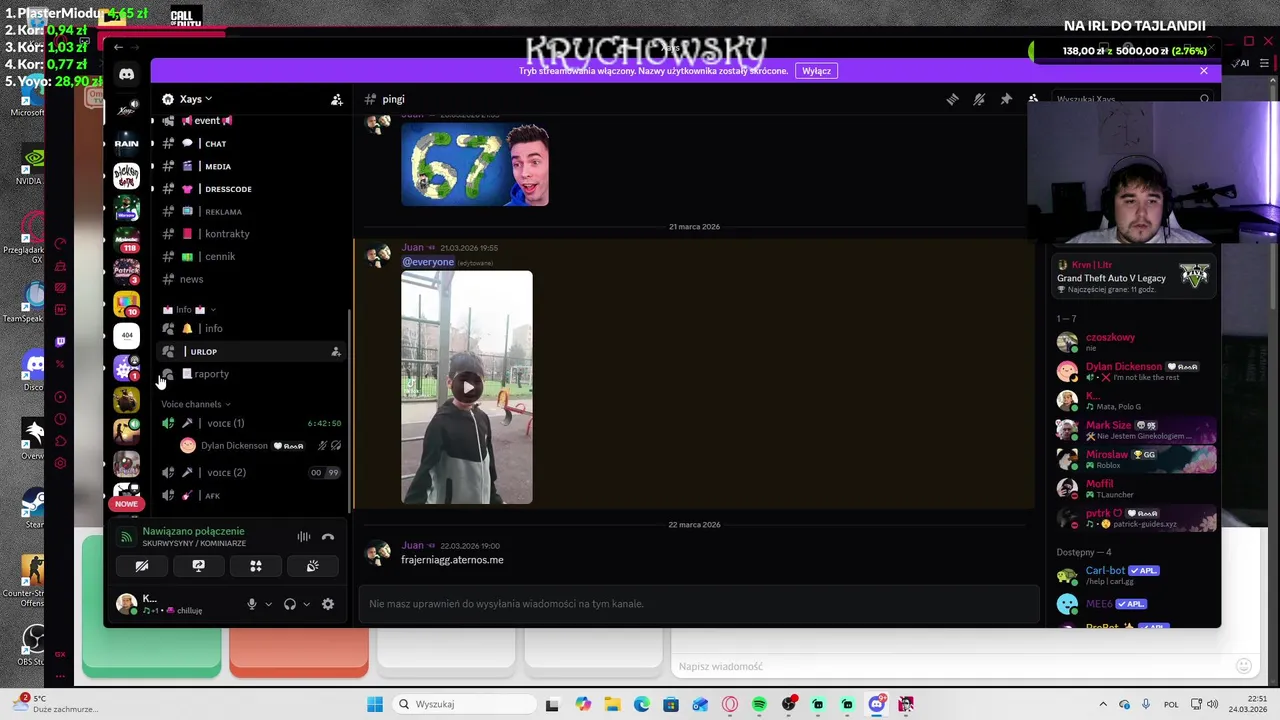Dismiss the streamer mode banner
Image resolution: width=1280 pixels, height=720 pixels.
(x=1204, y=71)
